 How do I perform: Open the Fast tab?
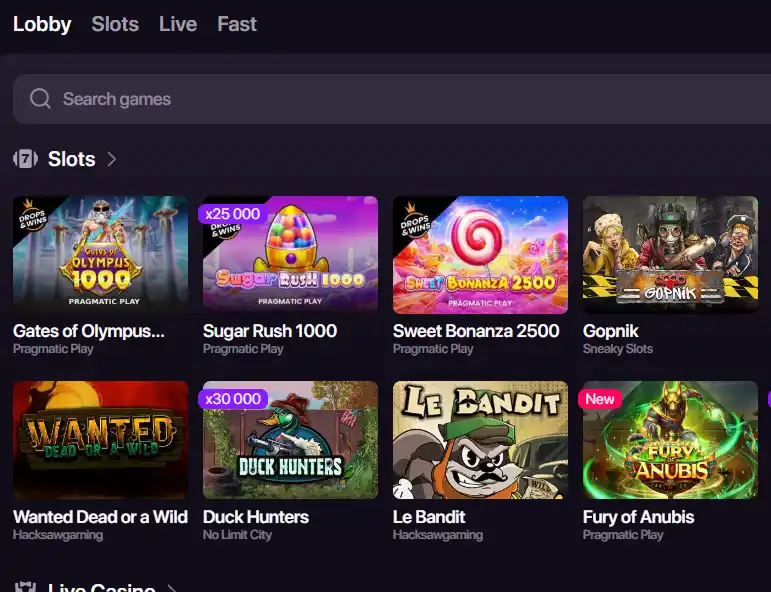click(x=237, y=24)
